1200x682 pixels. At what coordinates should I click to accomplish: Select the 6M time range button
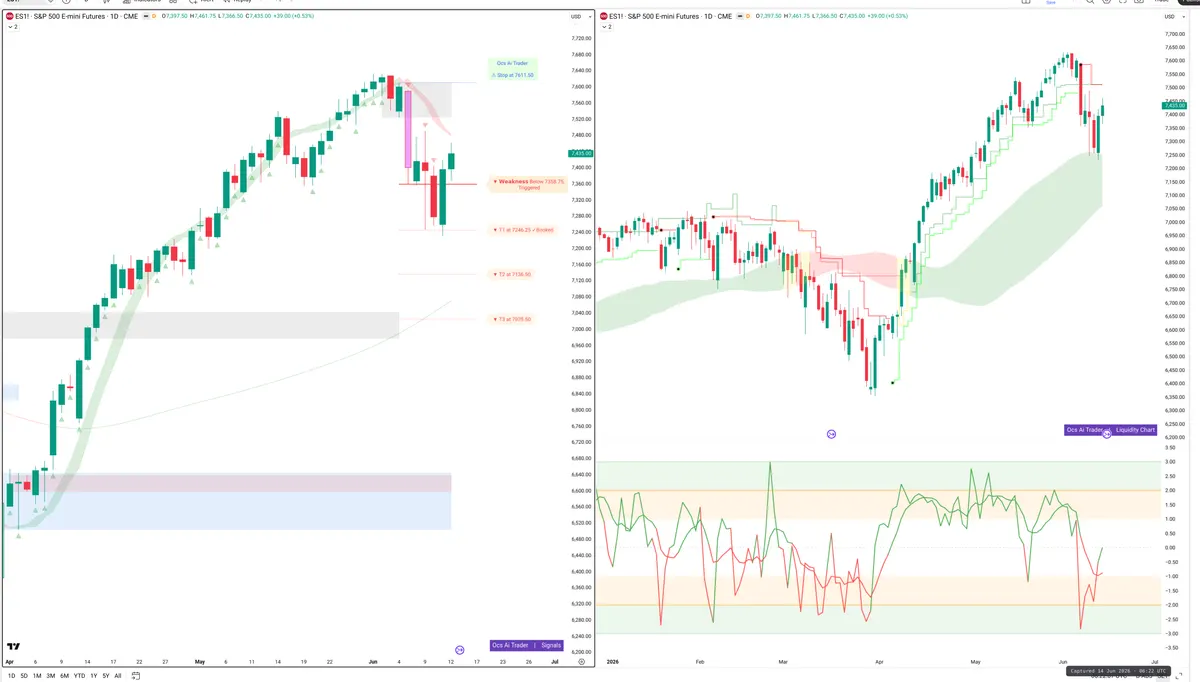click(64, 676)
